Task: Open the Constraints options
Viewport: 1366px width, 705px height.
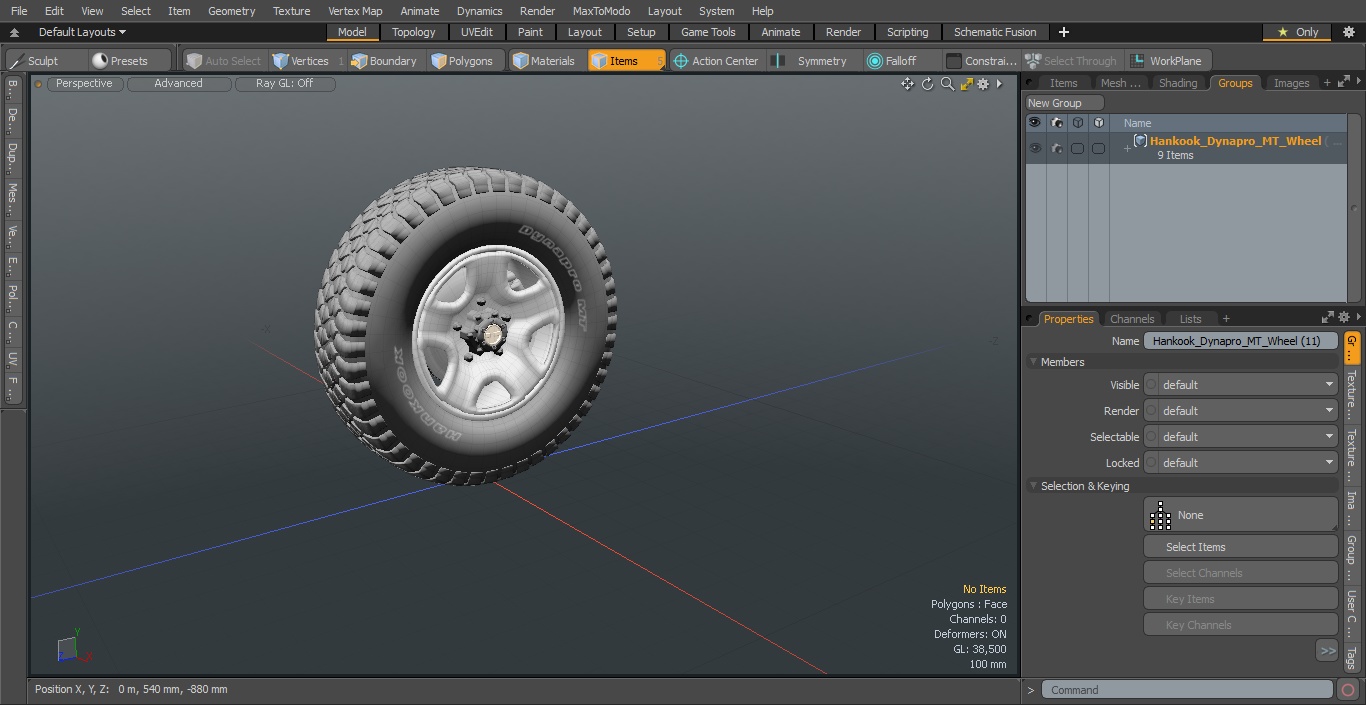Action: [x=981, y=61]
